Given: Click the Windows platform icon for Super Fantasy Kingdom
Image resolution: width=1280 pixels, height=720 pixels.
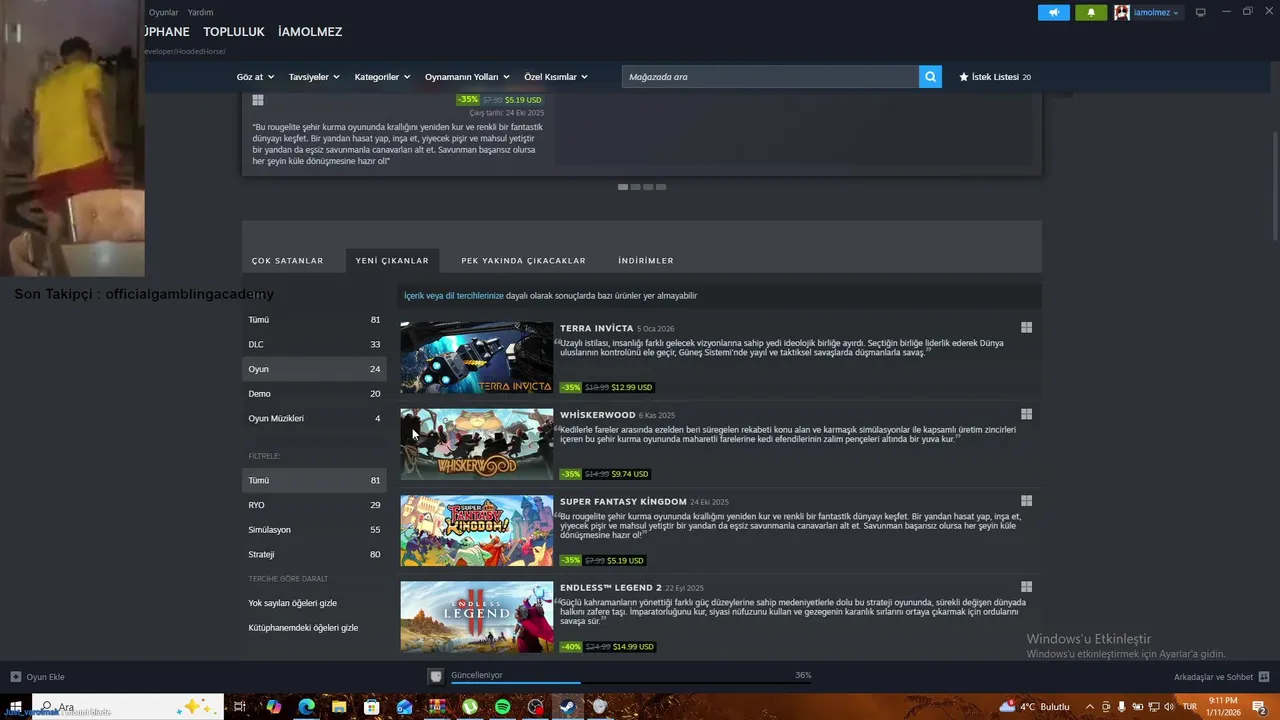Looking at the screenshot, I should 1026,501.
